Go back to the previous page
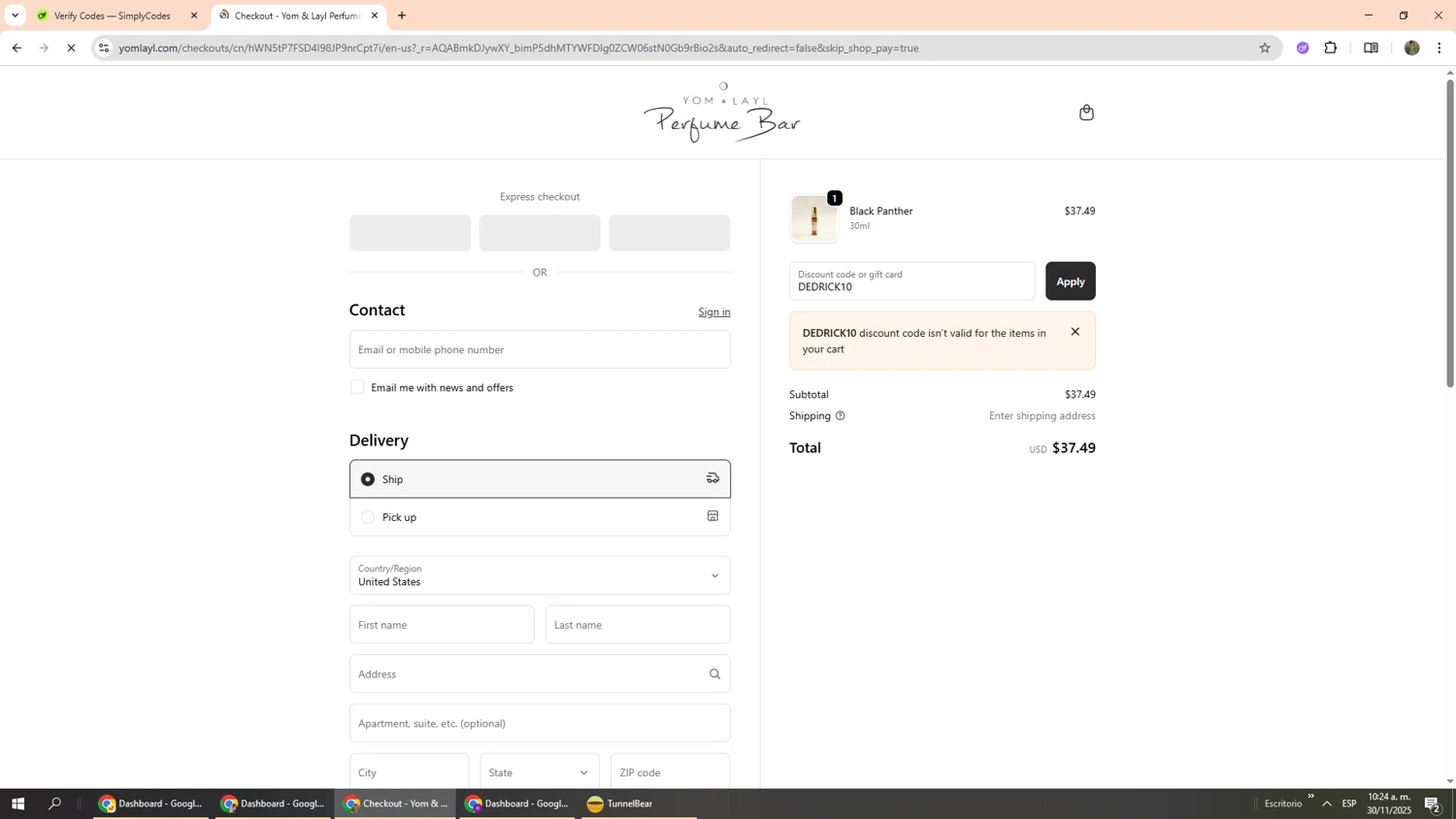1456x819 pixels. coord(17,48)
